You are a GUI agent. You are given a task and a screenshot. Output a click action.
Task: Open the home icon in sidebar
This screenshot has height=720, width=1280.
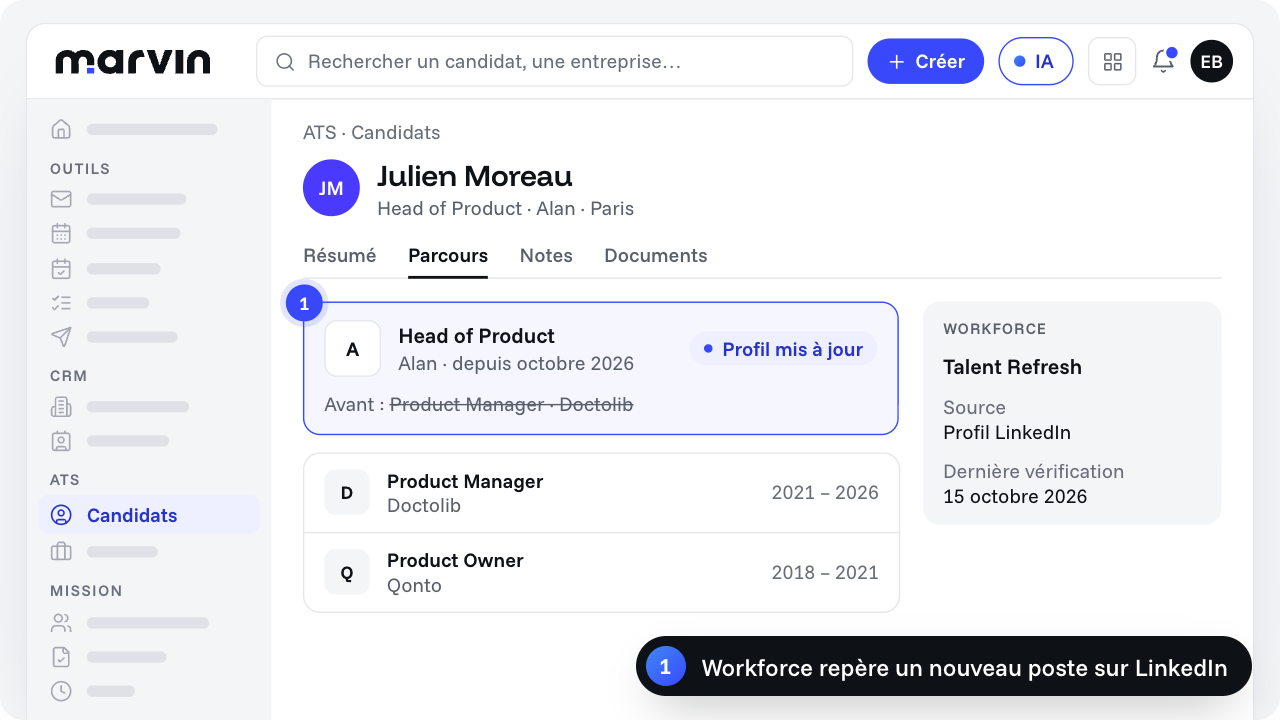click(61, 129)
